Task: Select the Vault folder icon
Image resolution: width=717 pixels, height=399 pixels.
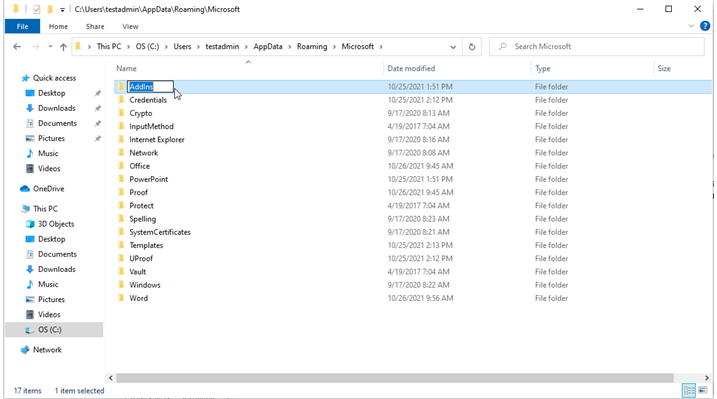Action: click(x=121, y=272)
